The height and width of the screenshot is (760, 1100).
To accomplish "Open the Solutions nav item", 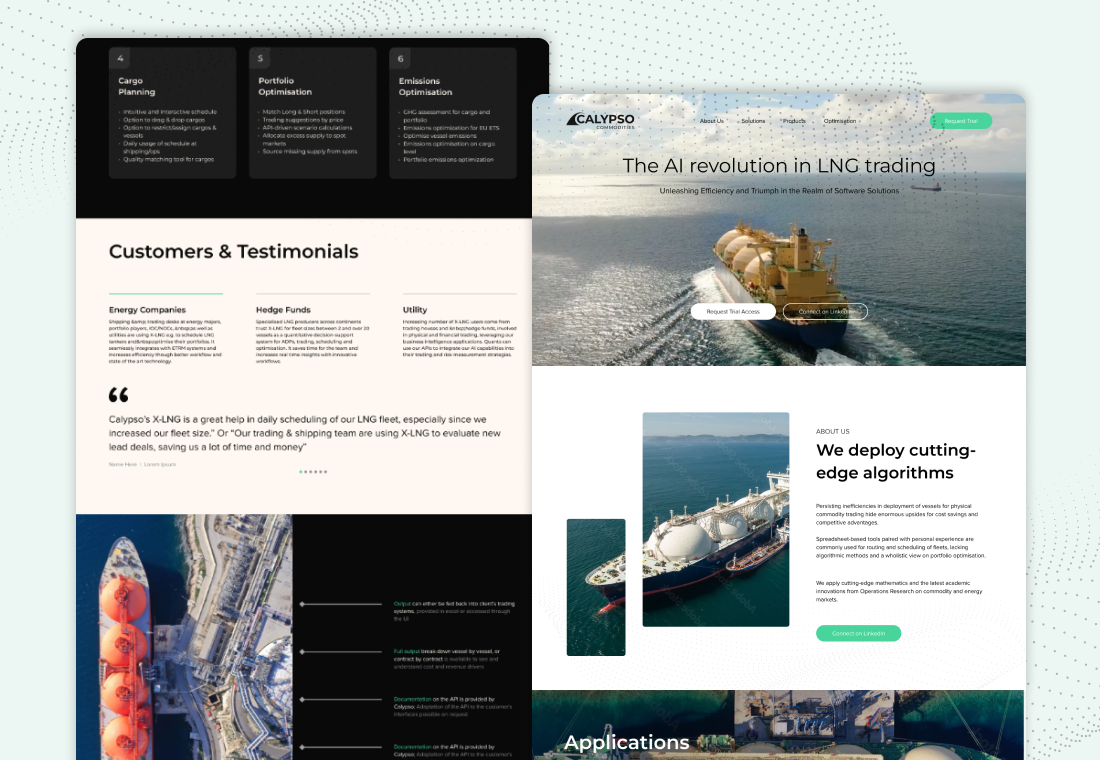I will pyautogui.click(x=753, y=121).
